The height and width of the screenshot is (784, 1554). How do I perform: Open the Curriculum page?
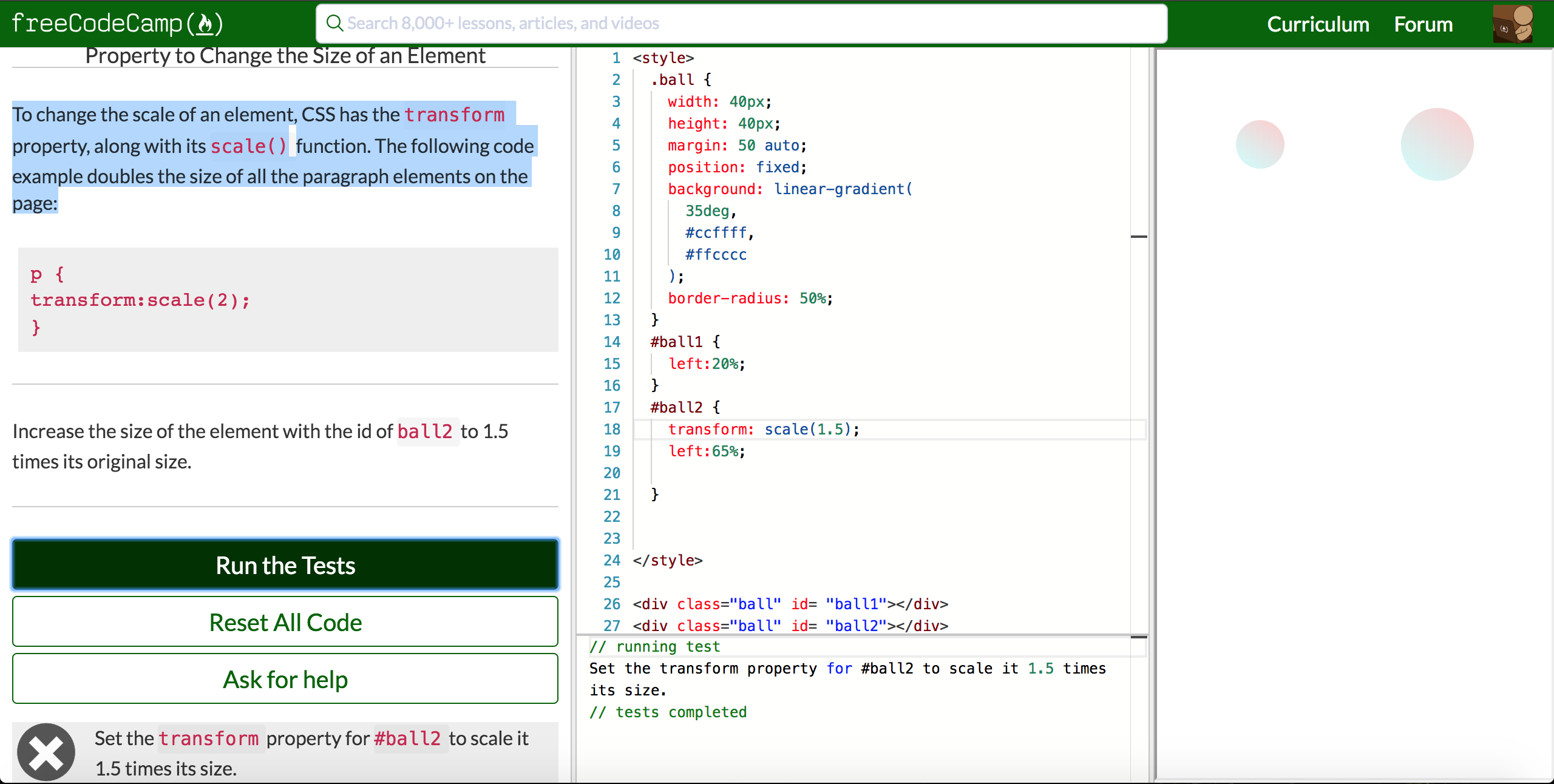[1317, 24]
